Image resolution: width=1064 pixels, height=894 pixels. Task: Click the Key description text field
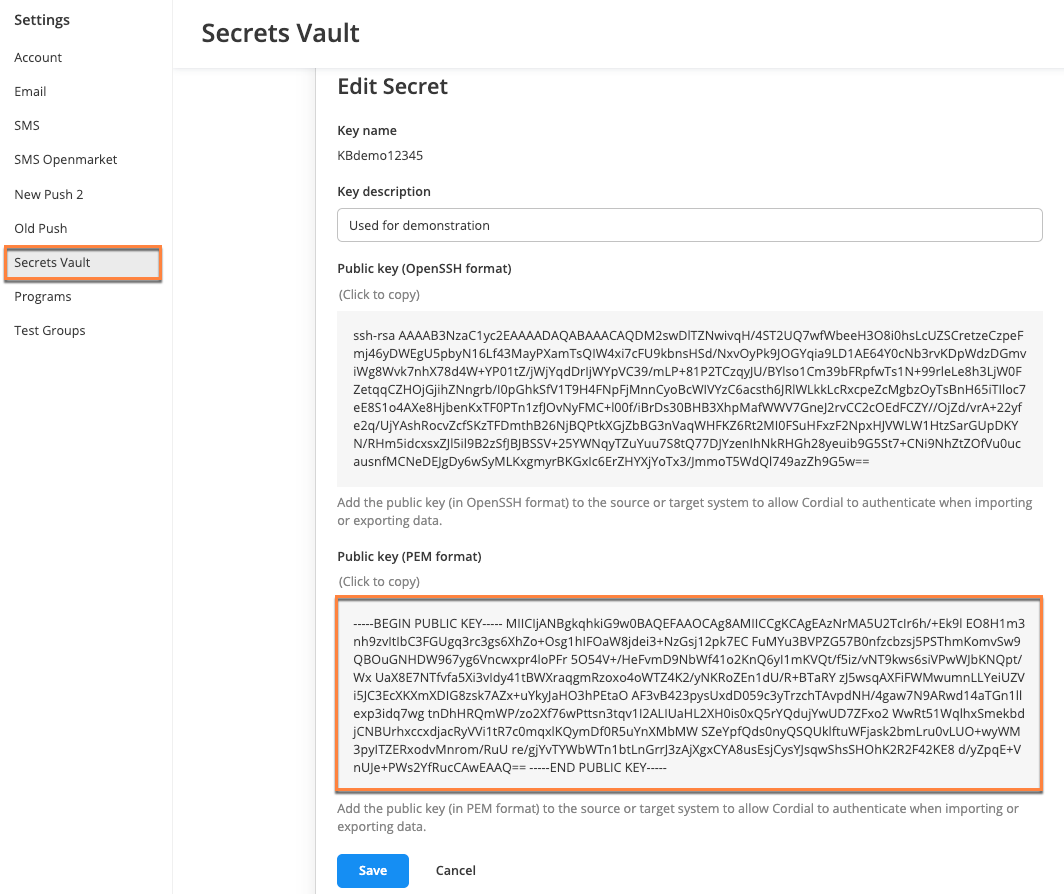click(x=689, y=225)
